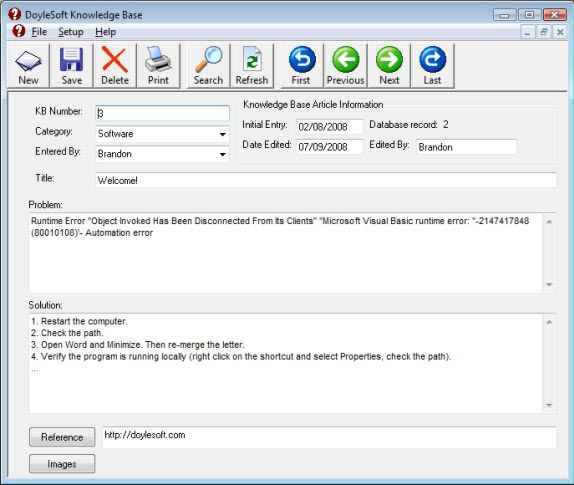Expand the Category dropdown showing Software

point(222,134)
